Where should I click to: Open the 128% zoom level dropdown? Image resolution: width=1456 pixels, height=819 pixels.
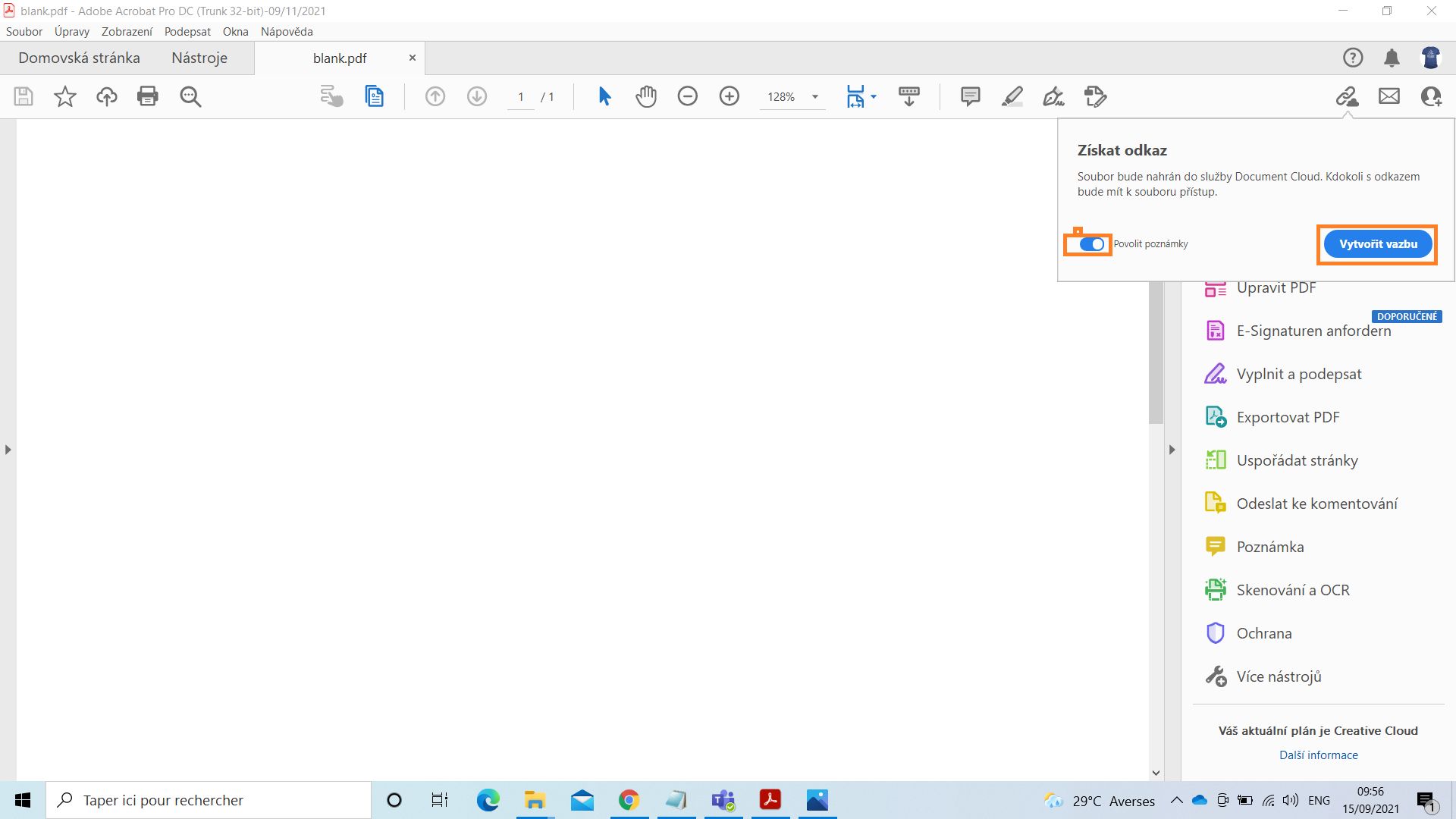[815, 97]
